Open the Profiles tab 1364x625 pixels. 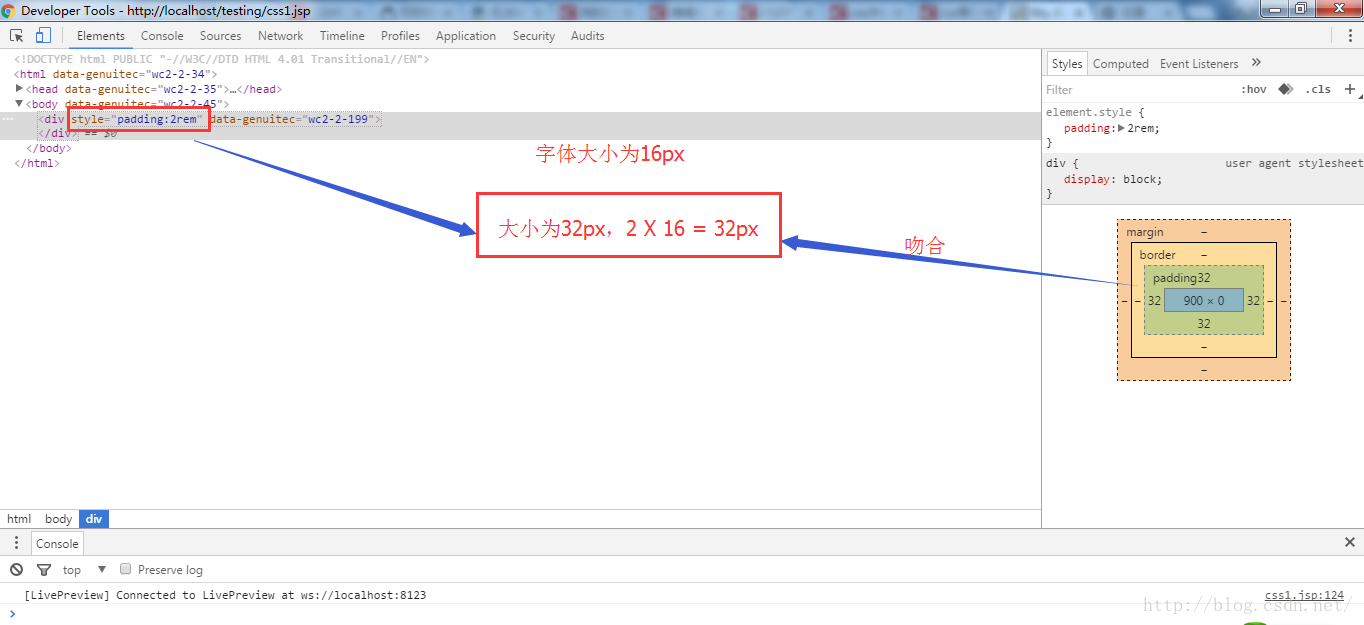(x=400, y=35)
